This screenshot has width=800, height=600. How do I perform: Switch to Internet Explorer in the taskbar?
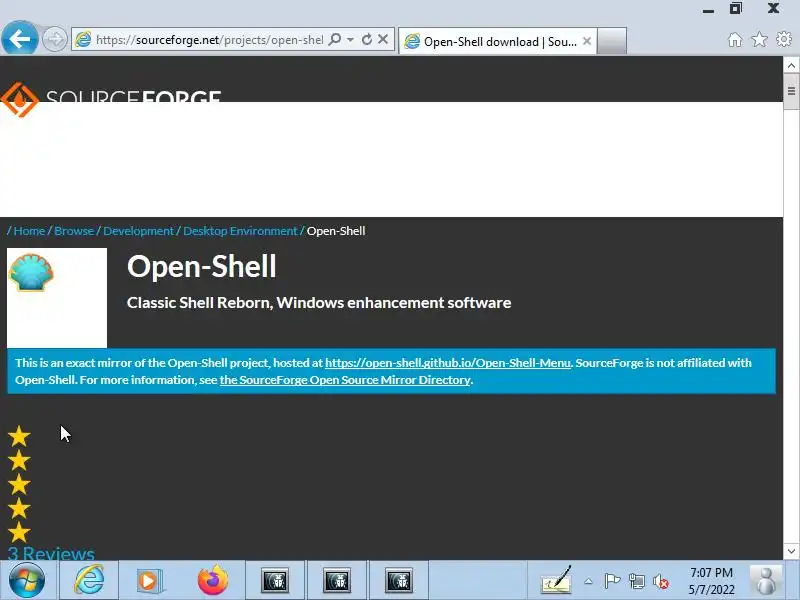(89, 581)
